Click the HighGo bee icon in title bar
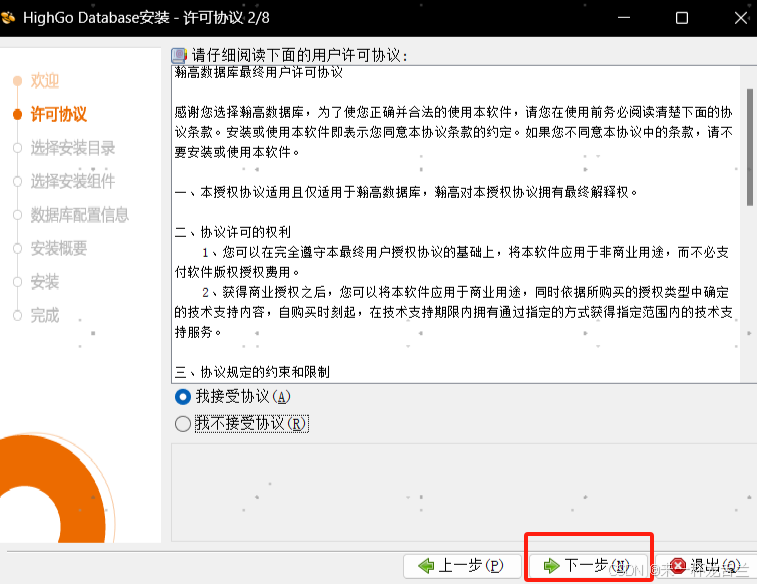Image resolution: width=757 pixels, height=584 pixels. point(9,18)
